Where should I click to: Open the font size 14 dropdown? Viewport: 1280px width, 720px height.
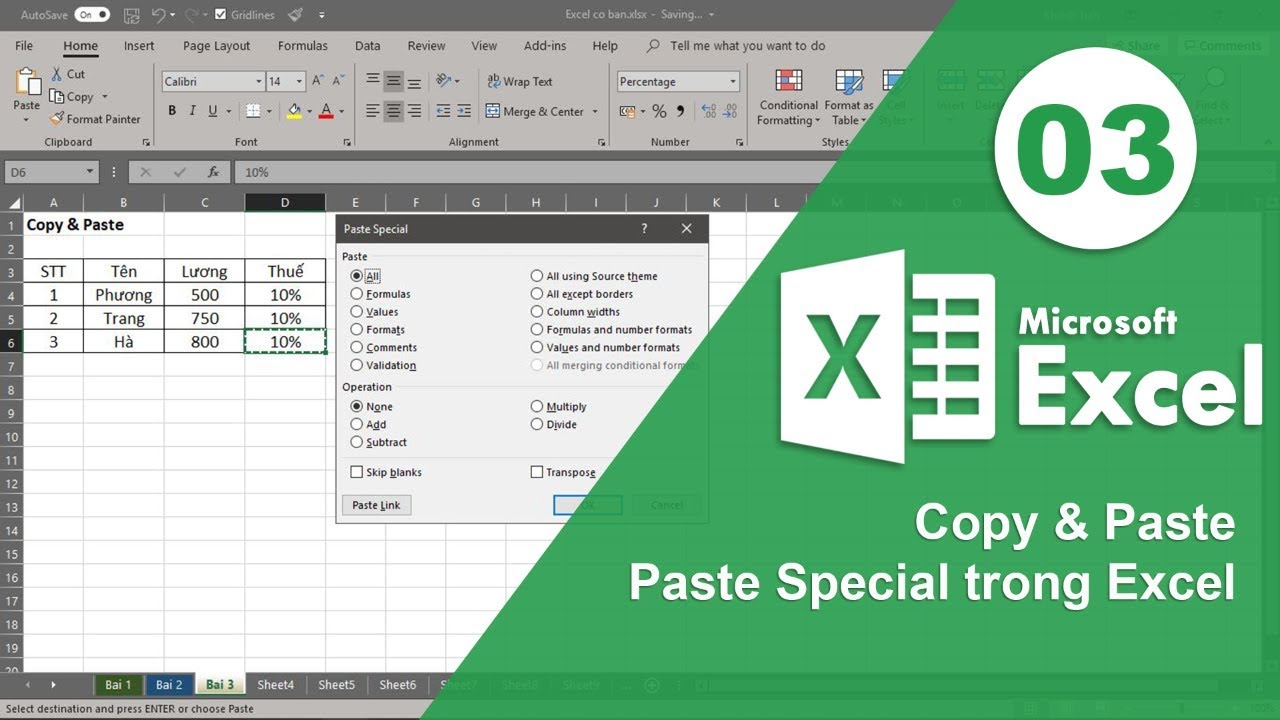coord(300,82)
